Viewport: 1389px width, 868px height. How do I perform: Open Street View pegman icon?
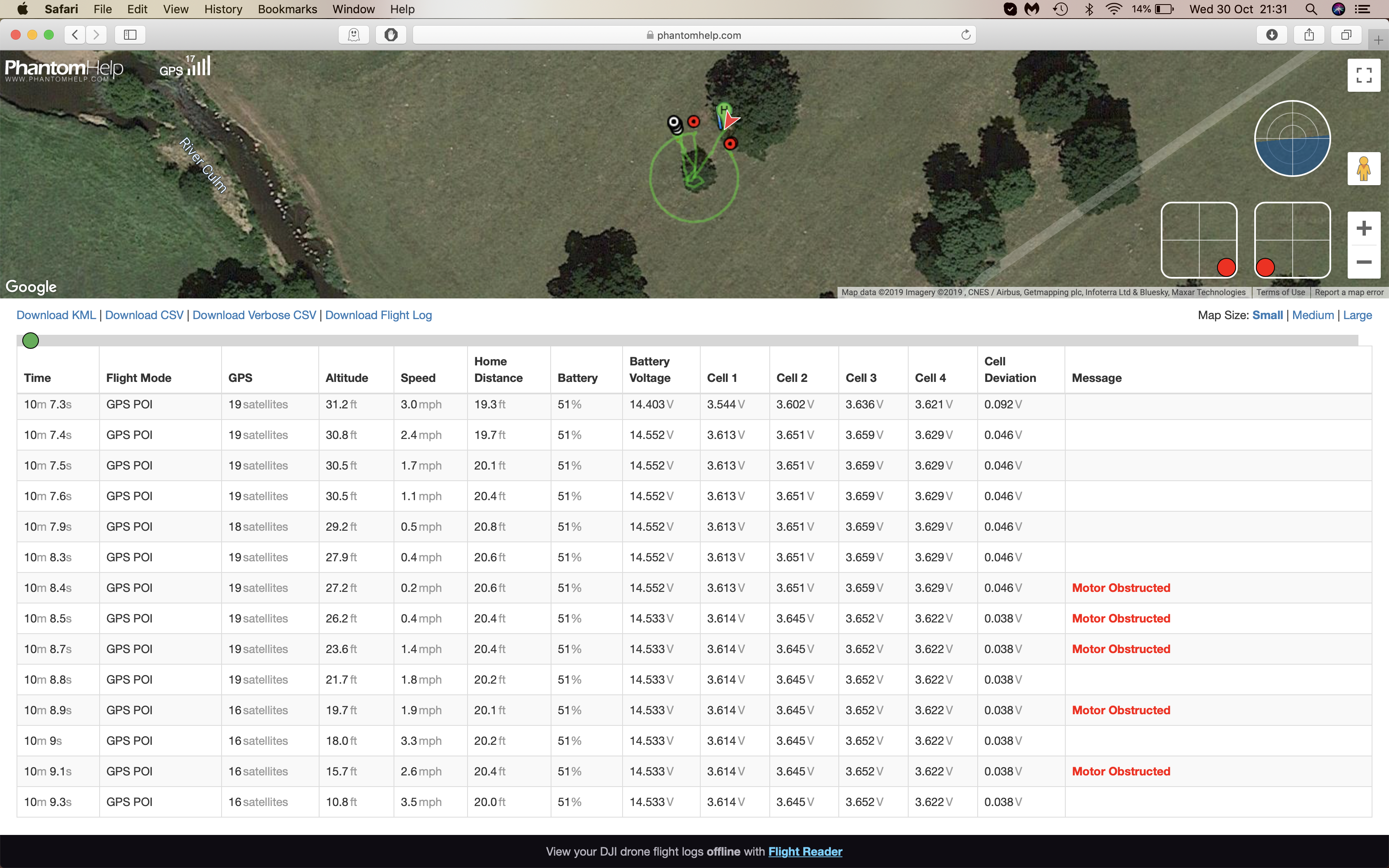(1364, 169)
